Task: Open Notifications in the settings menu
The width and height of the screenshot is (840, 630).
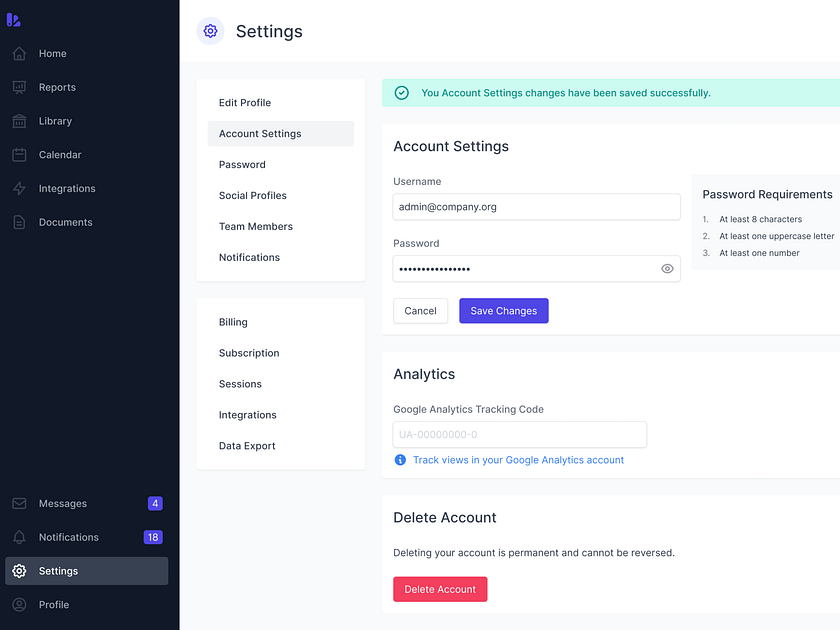Action: 281,258
